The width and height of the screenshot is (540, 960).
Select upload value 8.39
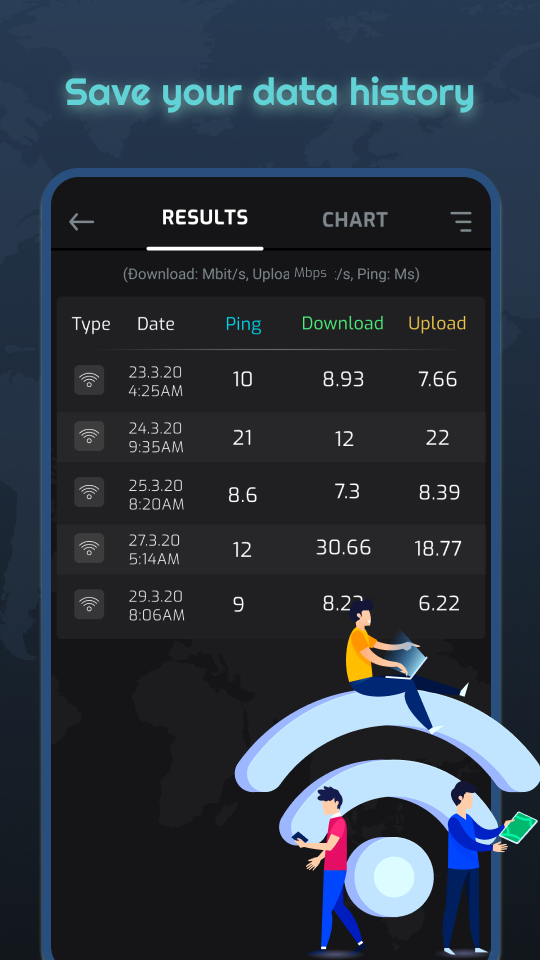[440, 493]
